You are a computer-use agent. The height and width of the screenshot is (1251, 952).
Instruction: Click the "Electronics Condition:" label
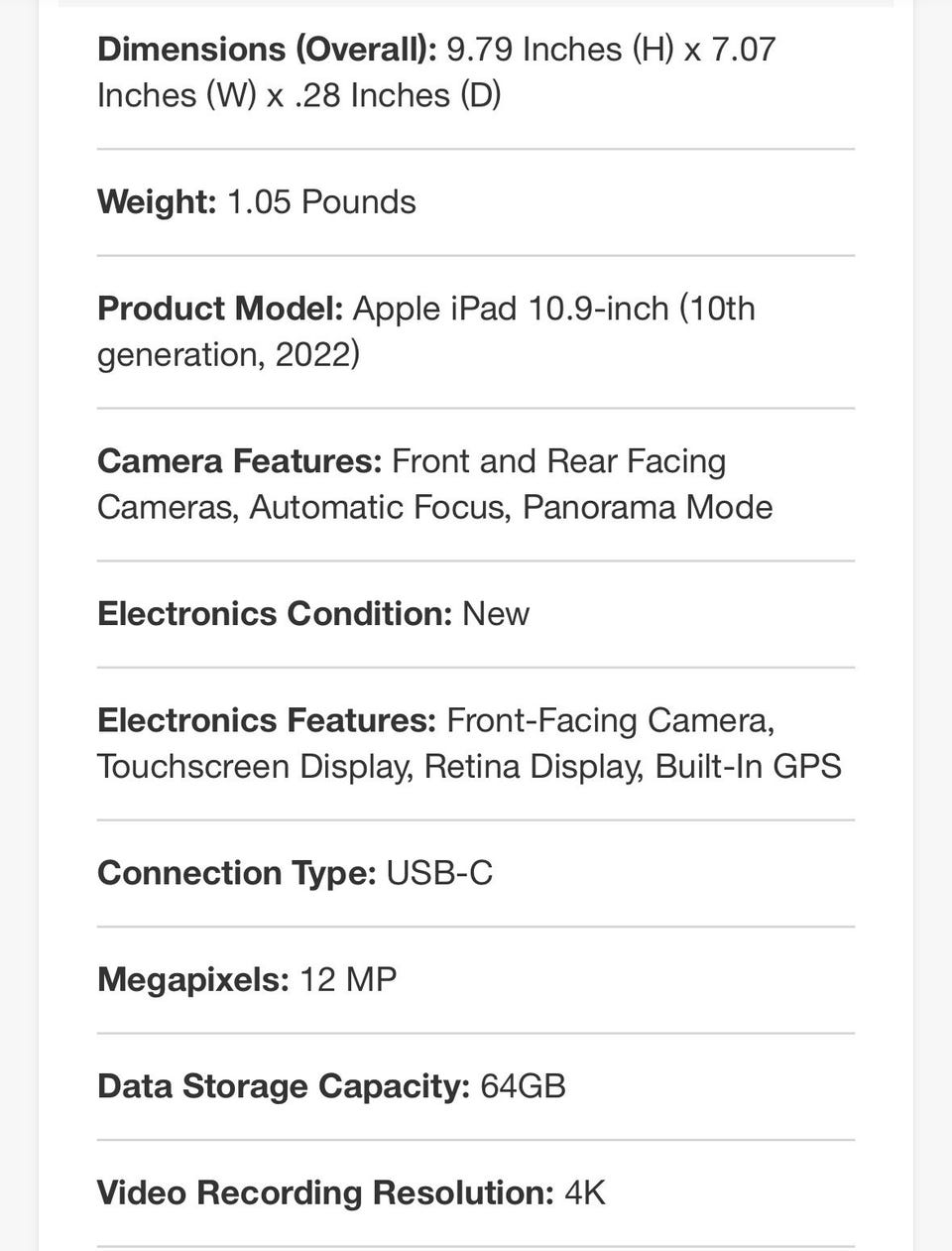275,613
